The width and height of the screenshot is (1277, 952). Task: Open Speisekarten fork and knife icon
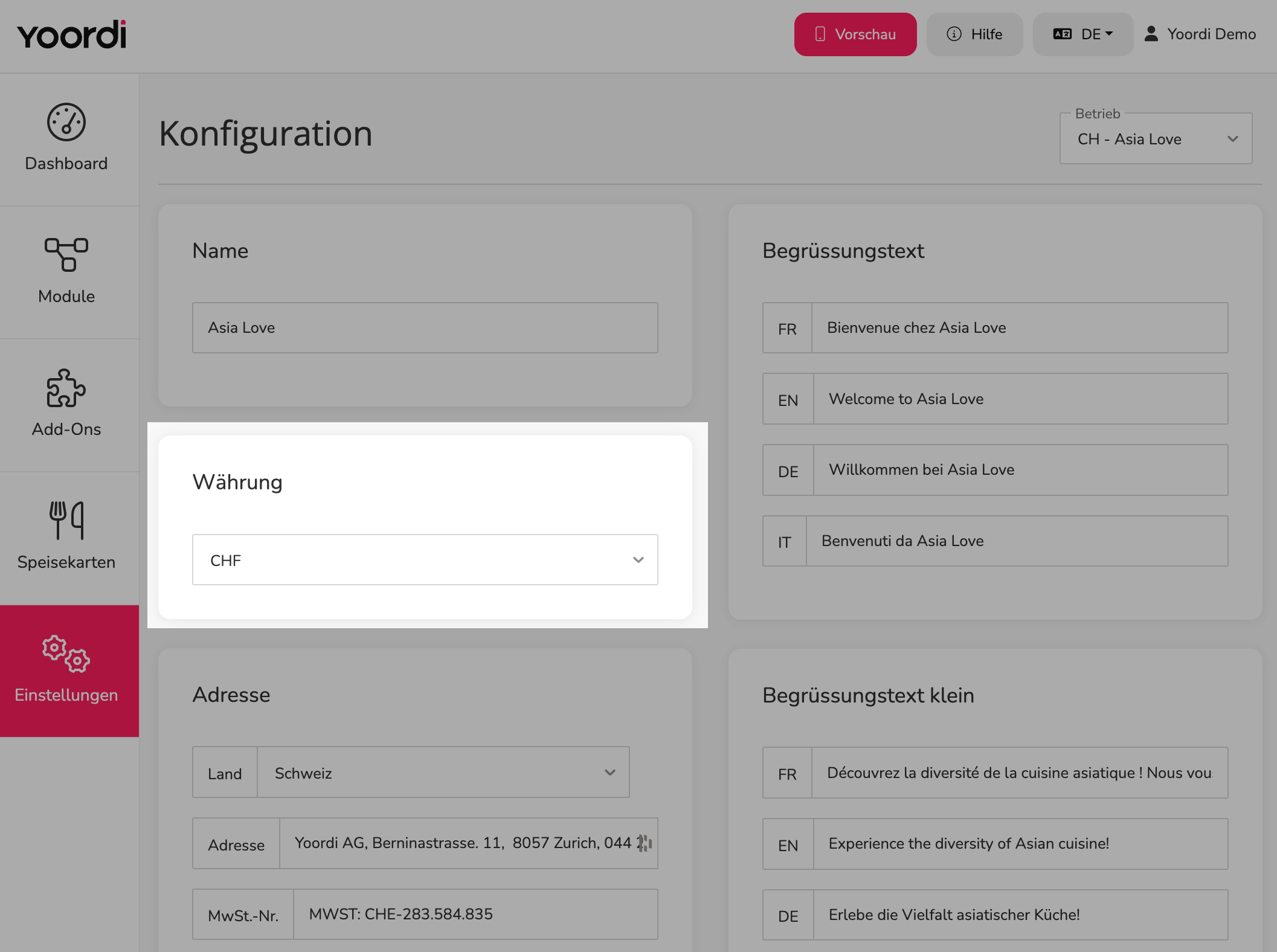coord(66,520)
